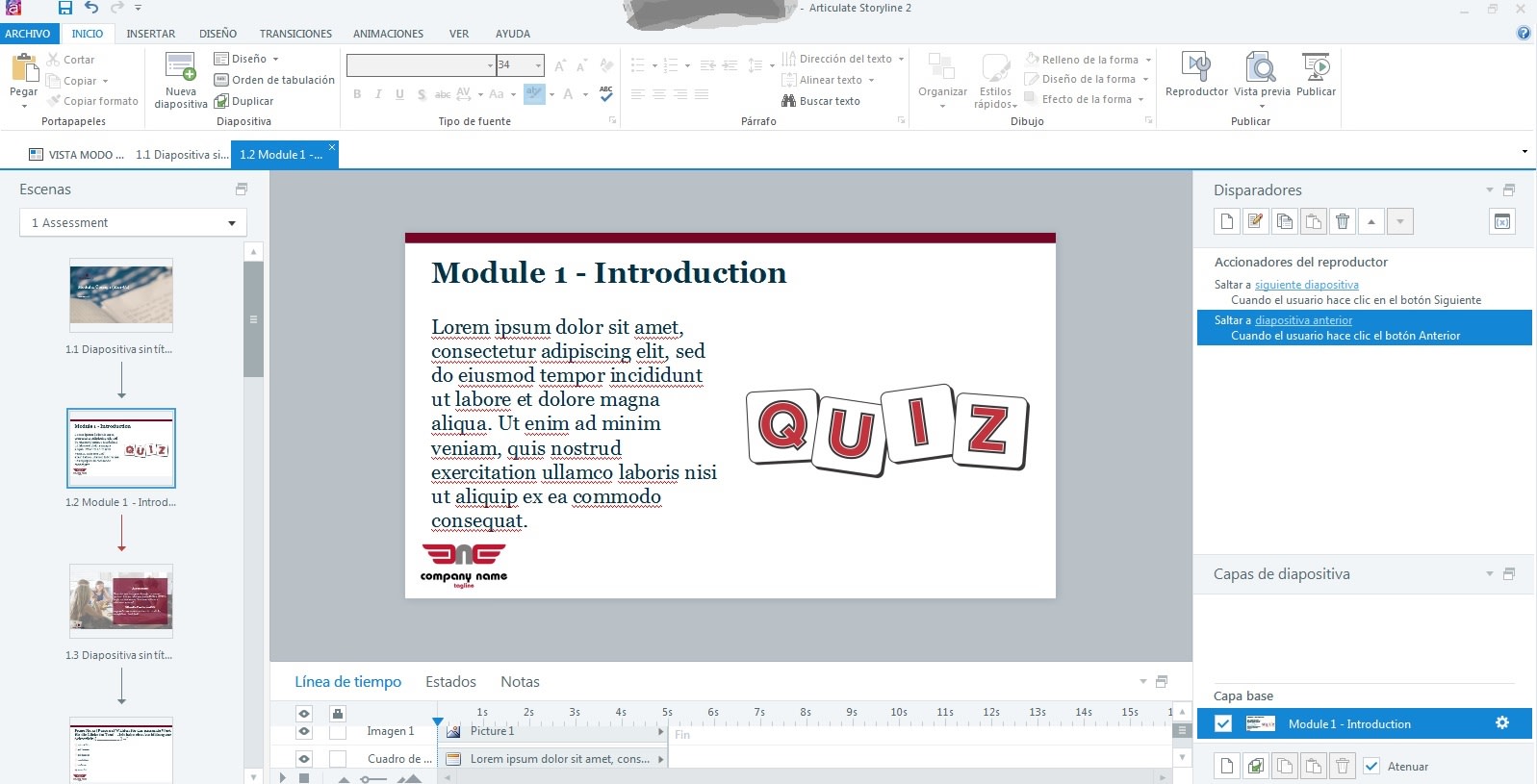Duplicate the selected slide layer
Screen dimensions: 1537x784
(1255, 766)
